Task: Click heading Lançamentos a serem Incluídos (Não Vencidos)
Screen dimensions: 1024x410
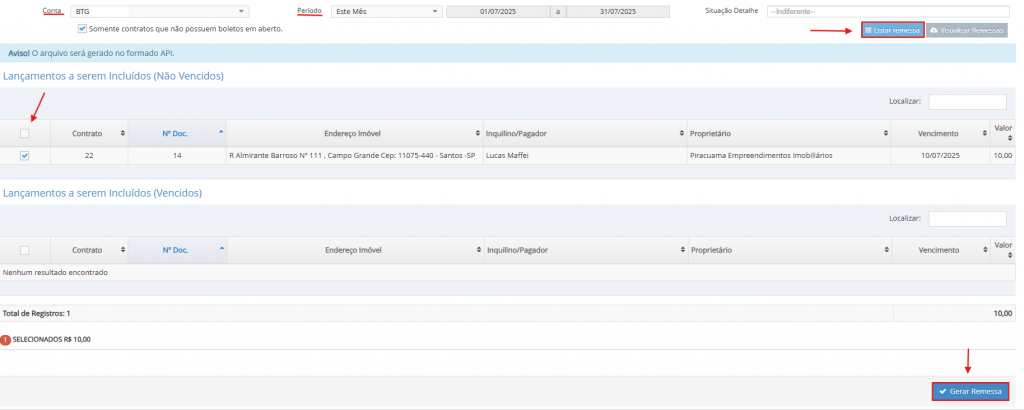Action: [x=114, y=76]
